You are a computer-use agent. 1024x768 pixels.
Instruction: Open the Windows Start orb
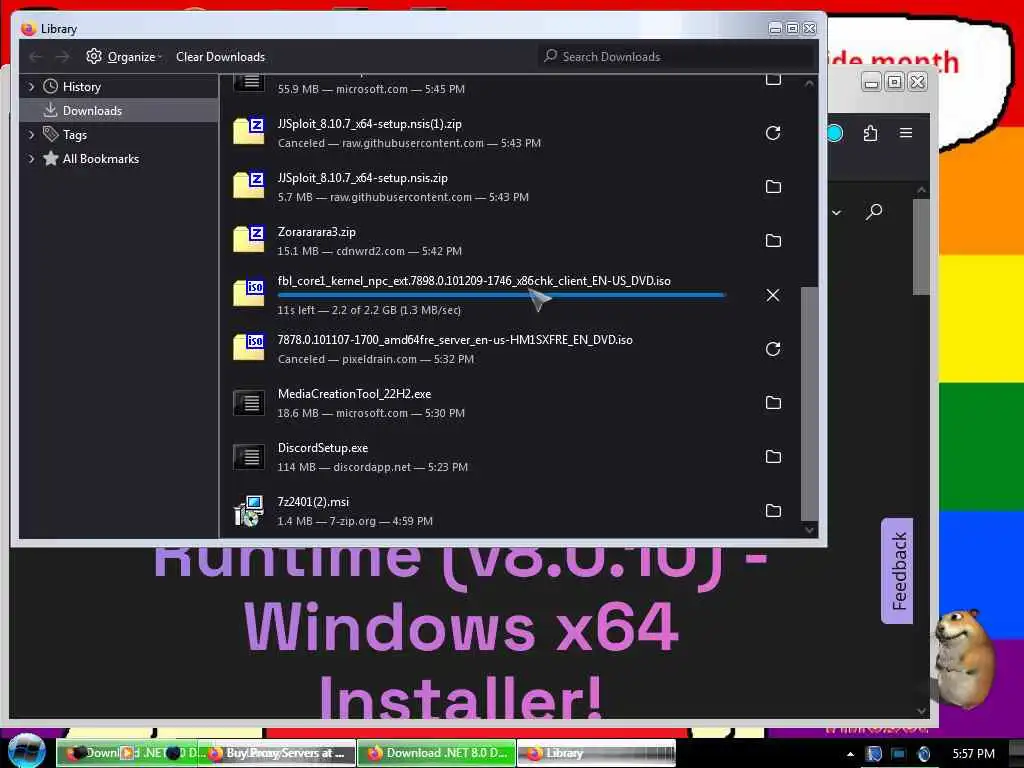[x=27, y=752]
